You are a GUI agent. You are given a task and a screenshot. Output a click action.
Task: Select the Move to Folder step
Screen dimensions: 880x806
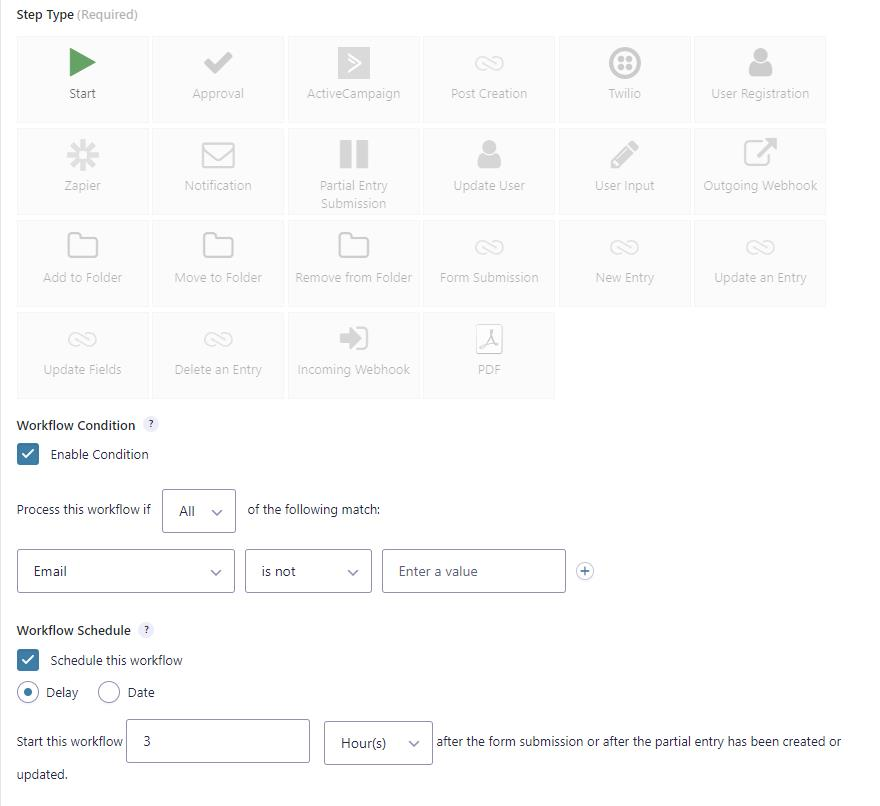218,263
